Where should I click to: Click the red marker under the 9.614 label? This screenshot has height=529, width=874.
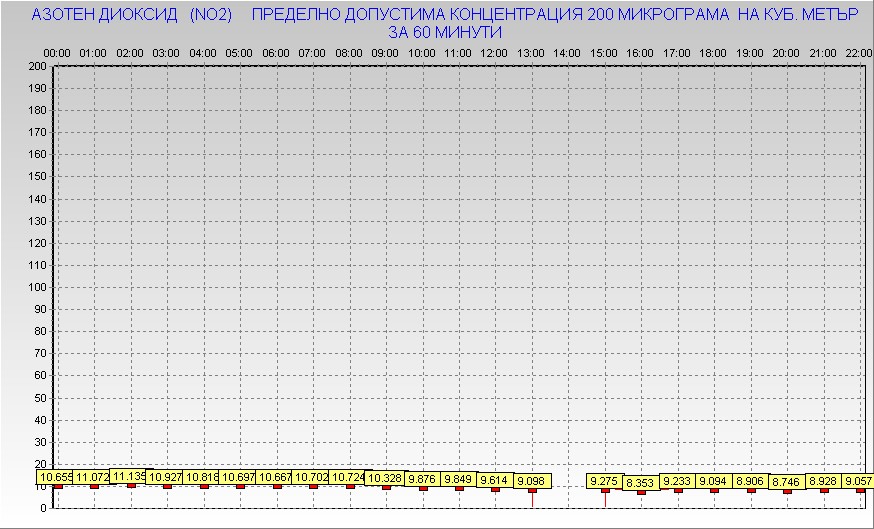[495, 489]
